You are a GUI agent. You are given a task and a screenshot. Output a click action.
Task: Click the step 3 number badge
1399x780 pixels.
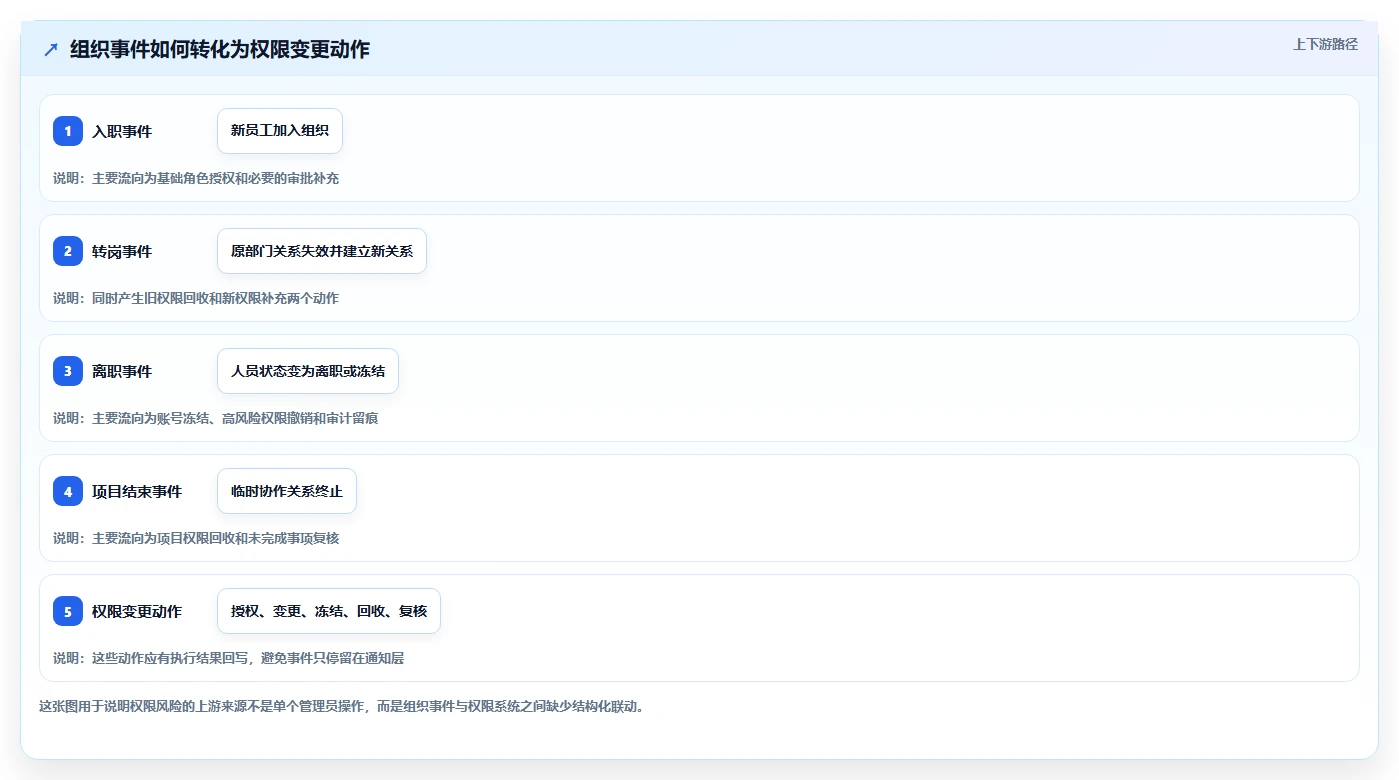click(68, 371)
